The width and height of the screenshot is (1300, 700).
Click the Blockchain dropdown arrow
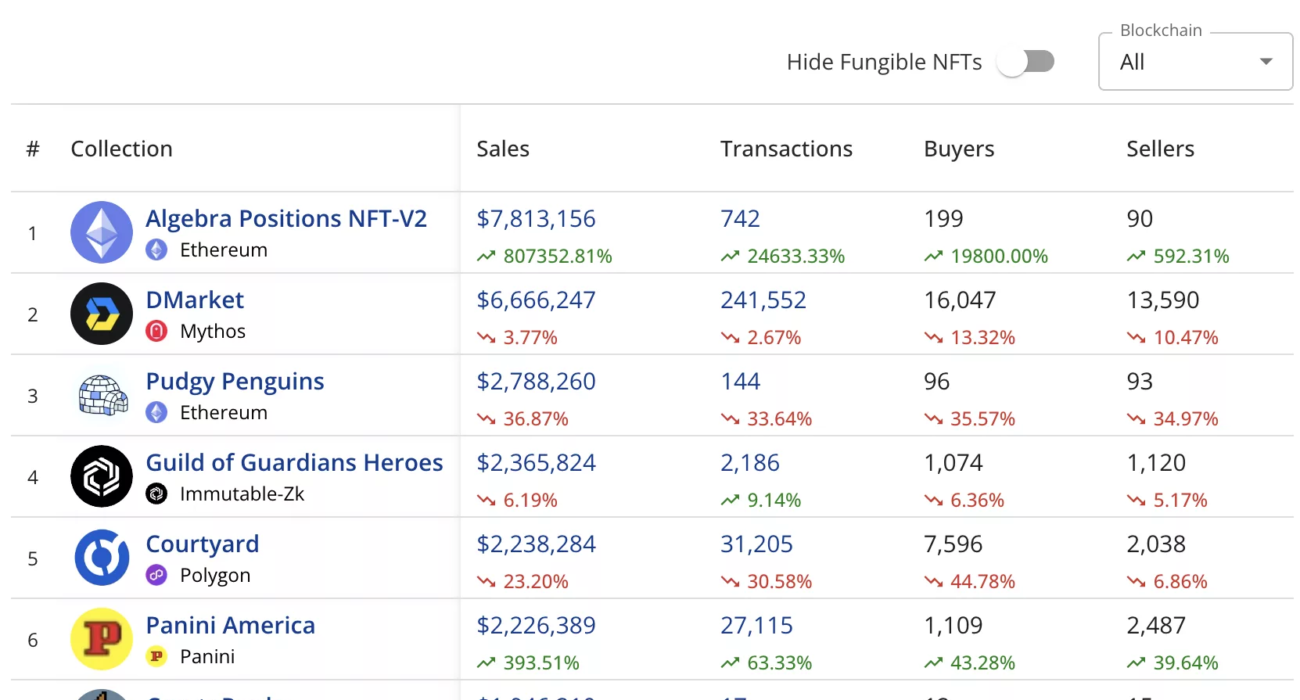point(1266,62)
